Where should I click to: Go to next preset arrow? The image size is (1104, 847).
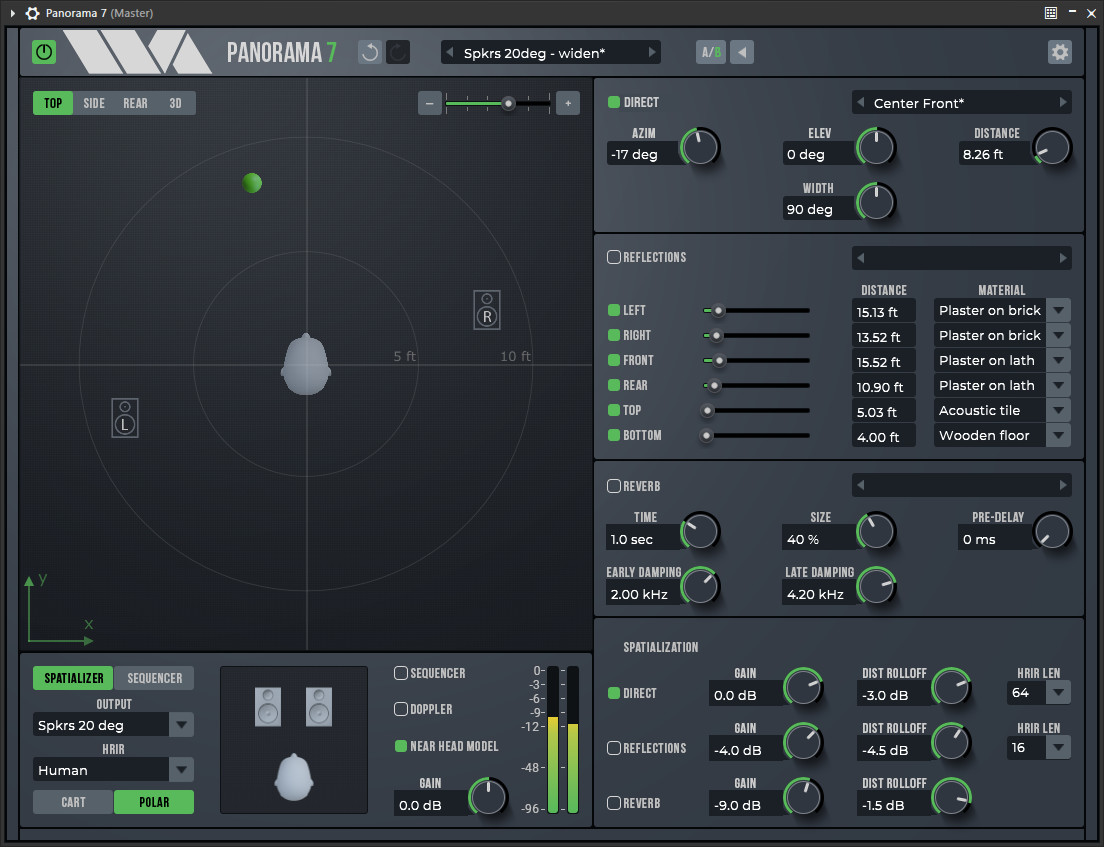[652, 52]
